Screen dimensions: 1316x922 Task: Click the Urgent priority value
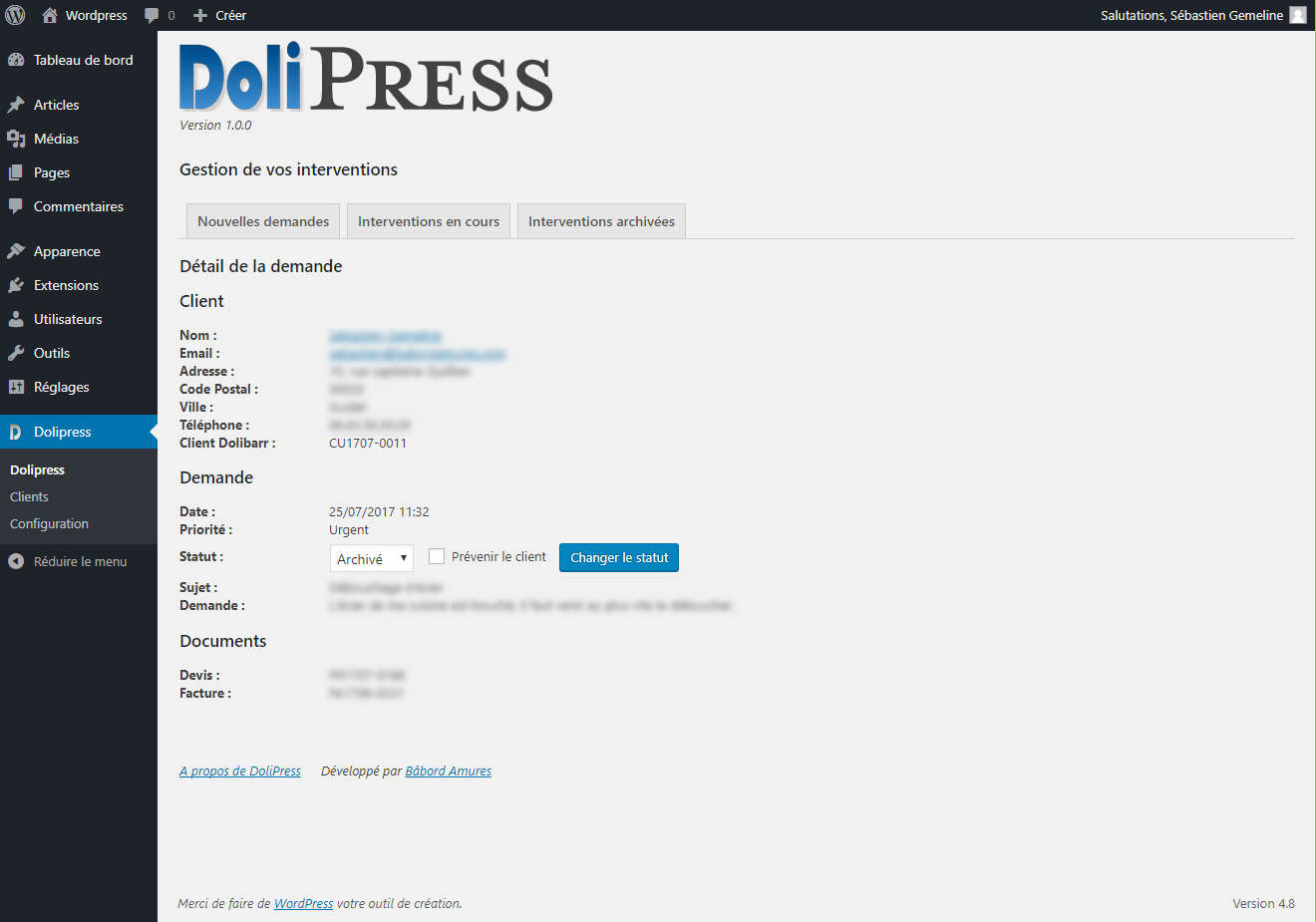[x=349, y=530]
